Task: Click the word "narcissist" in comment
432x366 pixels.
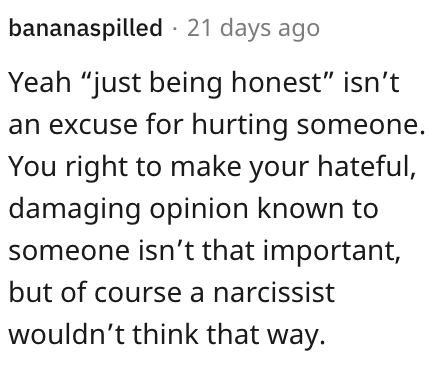Action: pyautogui.click(x=274, y=292)
